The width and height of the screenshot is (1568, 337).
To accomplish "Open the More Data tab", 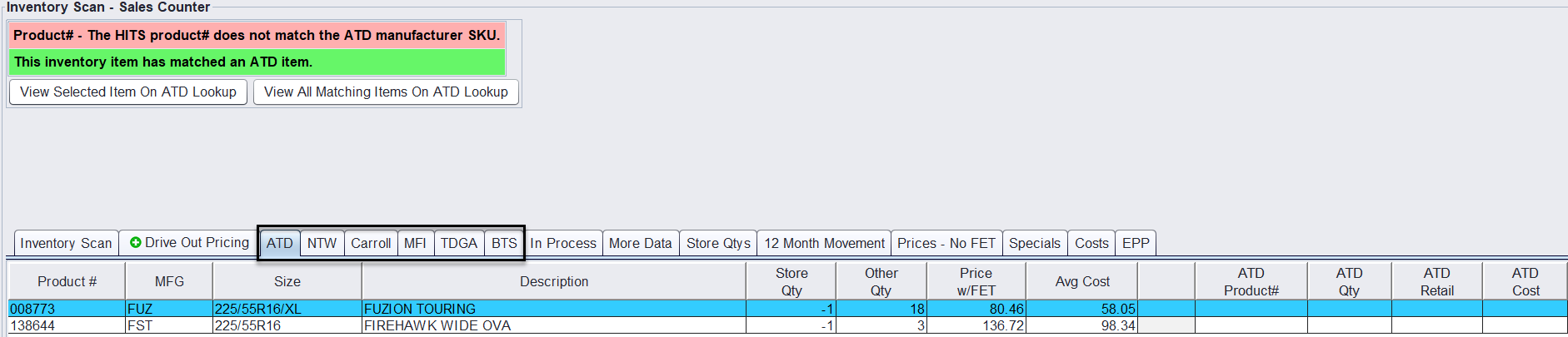I will tap(640, 243).
